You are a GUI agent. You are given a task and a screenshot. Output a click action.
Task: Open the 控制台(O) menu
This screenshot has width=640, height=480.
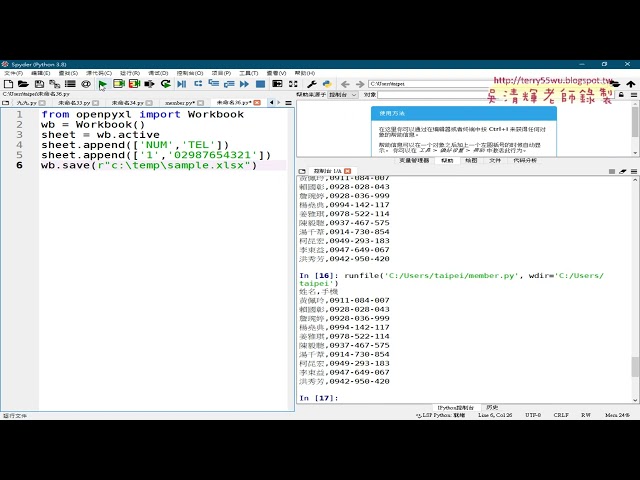pos(190,73)
